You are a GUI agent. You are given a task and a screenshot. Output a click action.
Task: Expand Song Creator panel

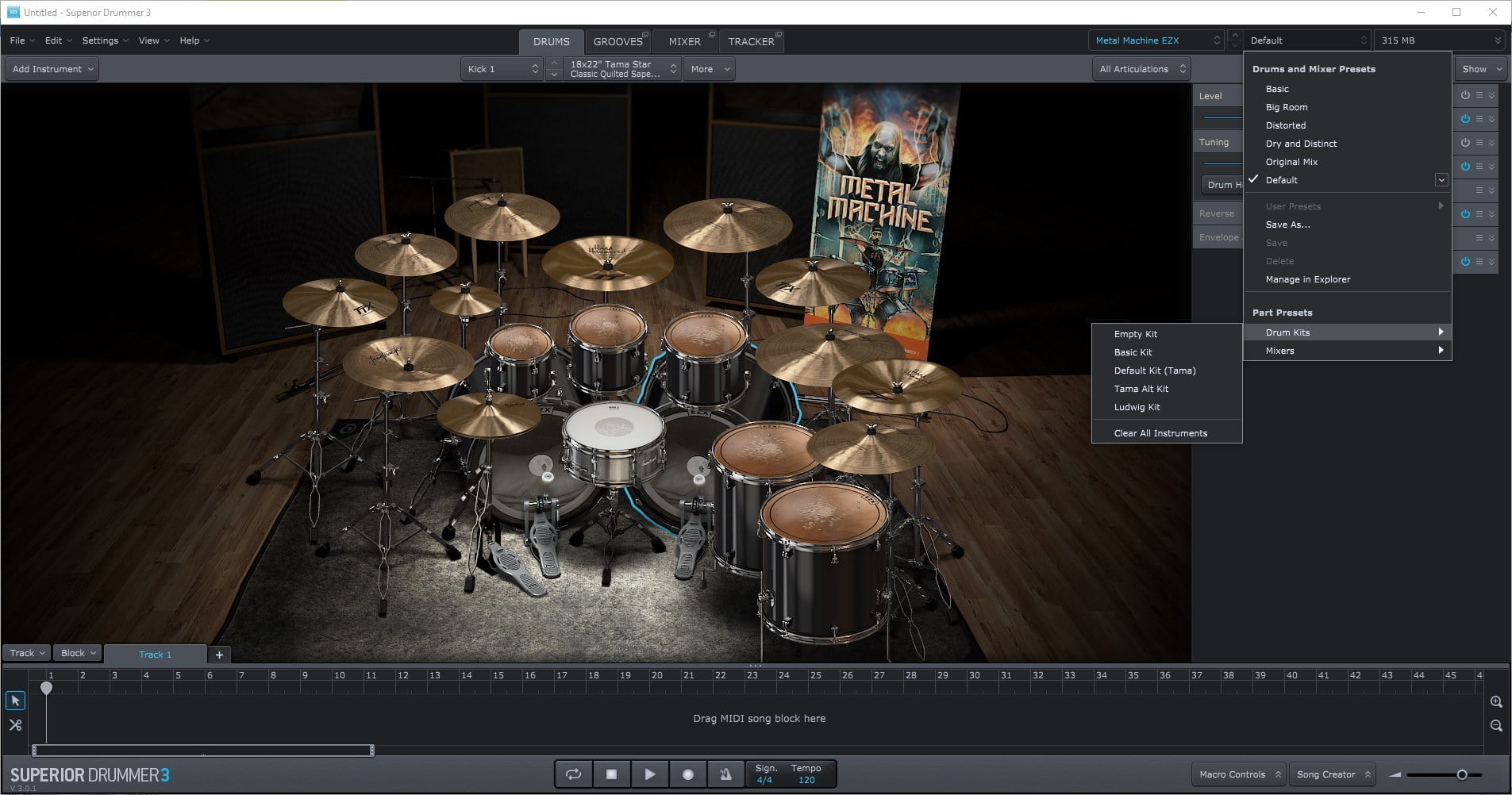point(1333,774)
